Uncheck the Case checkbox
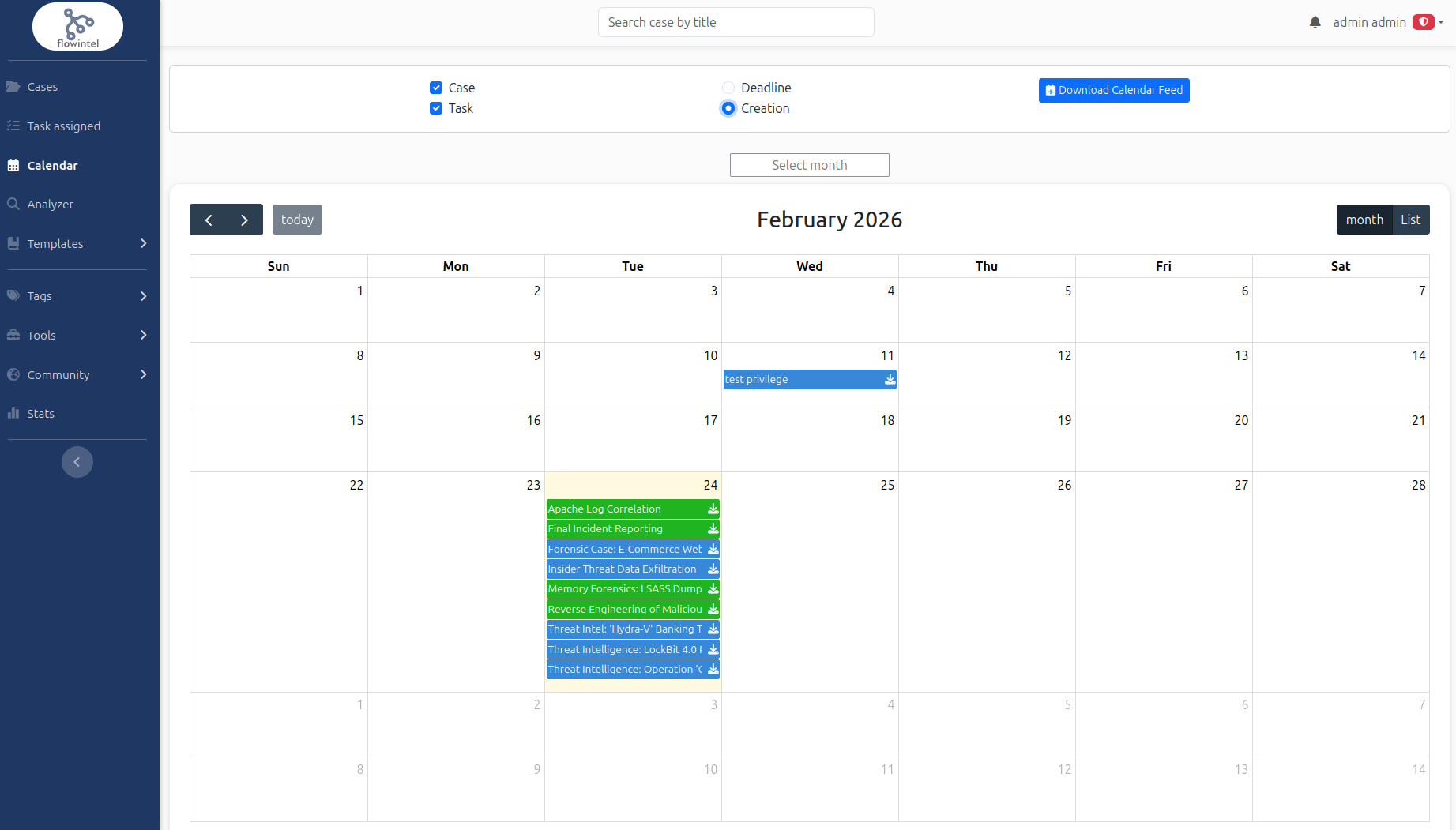The width and height of the screenshot is (1456, 830). pyautogui.click(x=436, y=88)
